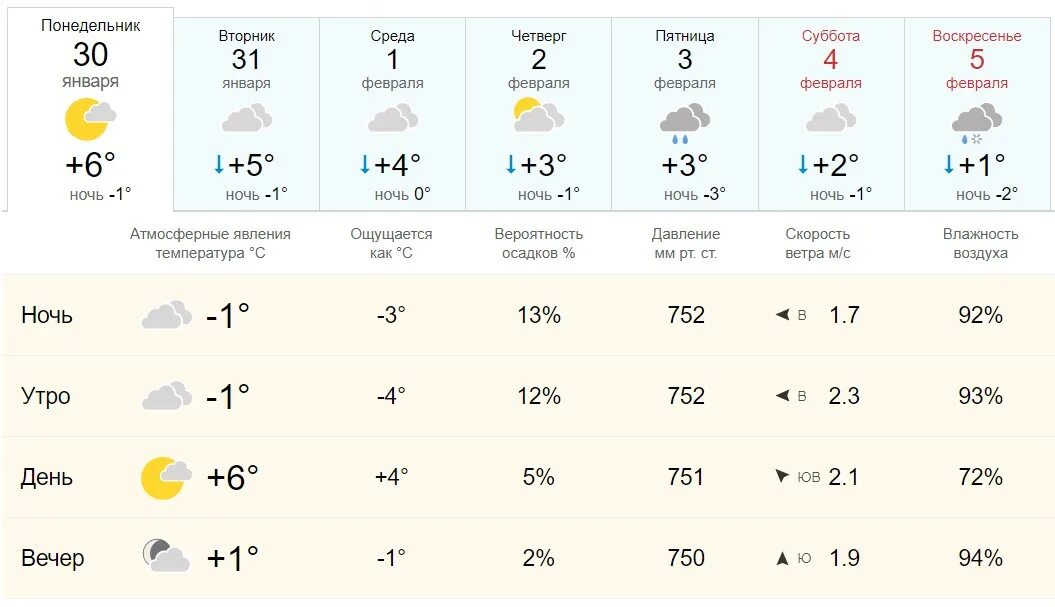Open Wednesday 1 February forecast tab
Viewport: 1055px width, 607px height.
click(392, 114)
